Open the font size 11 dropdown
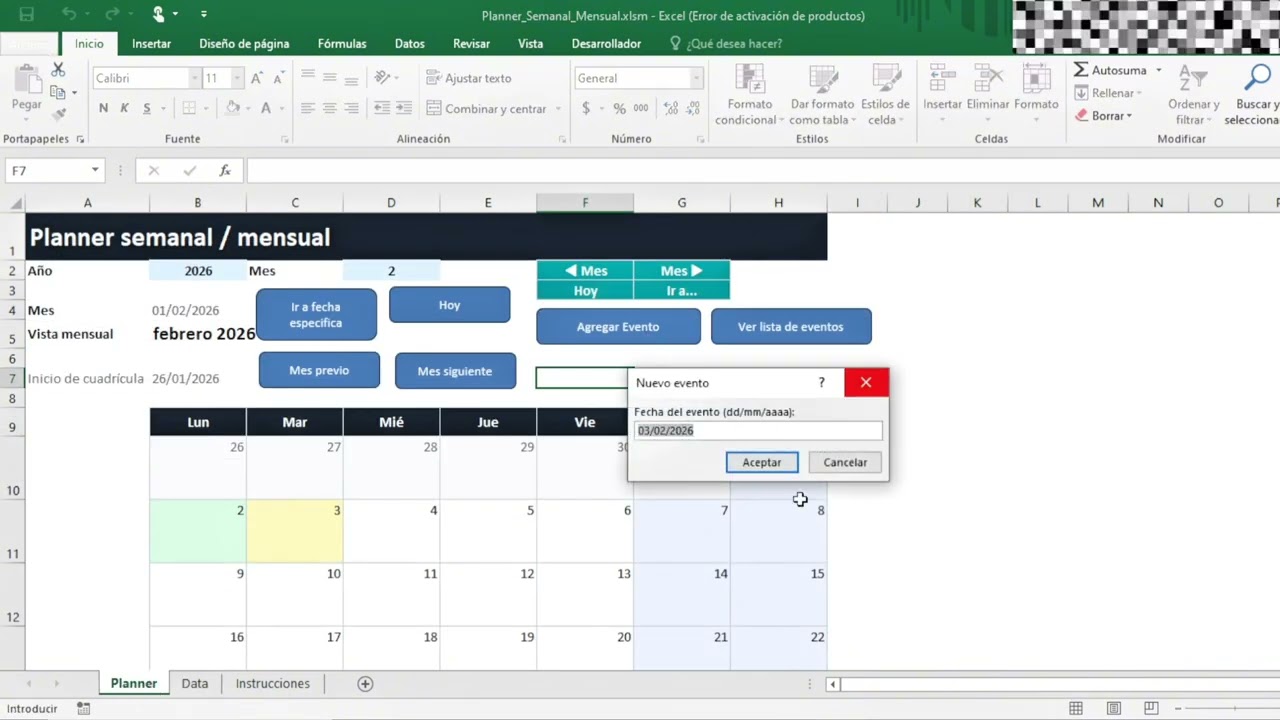The width and height of the screenshot is (1280, 720). coord(237,78)
